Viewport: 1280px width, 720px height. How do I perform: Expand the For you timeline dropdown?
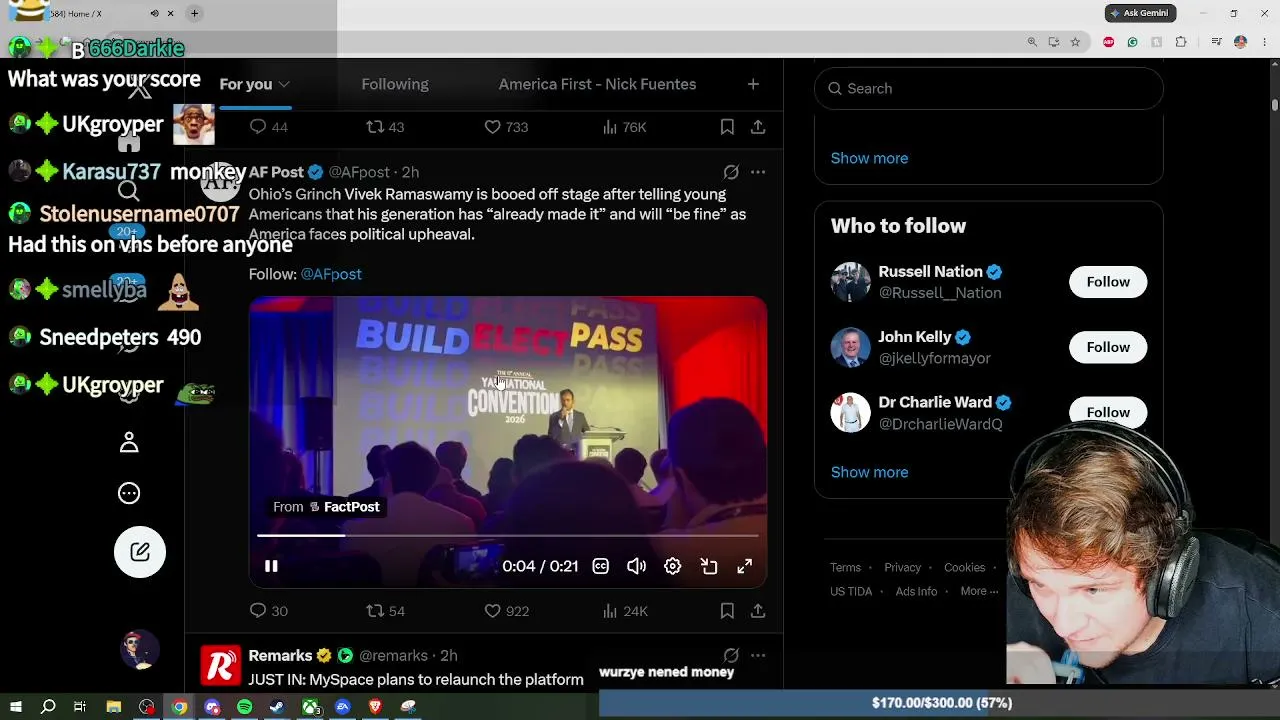tap(284, 85)
